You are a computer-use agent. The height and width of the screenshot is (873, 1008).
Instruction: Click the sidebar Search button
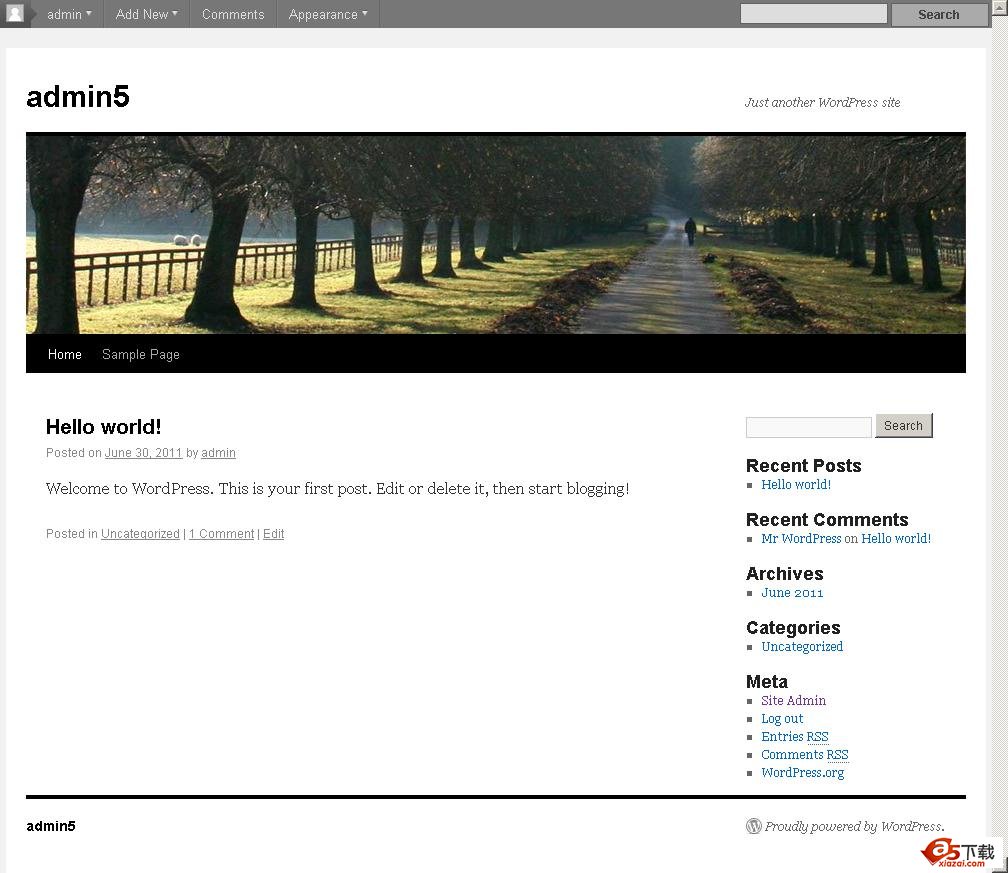[x=903, y=426]
